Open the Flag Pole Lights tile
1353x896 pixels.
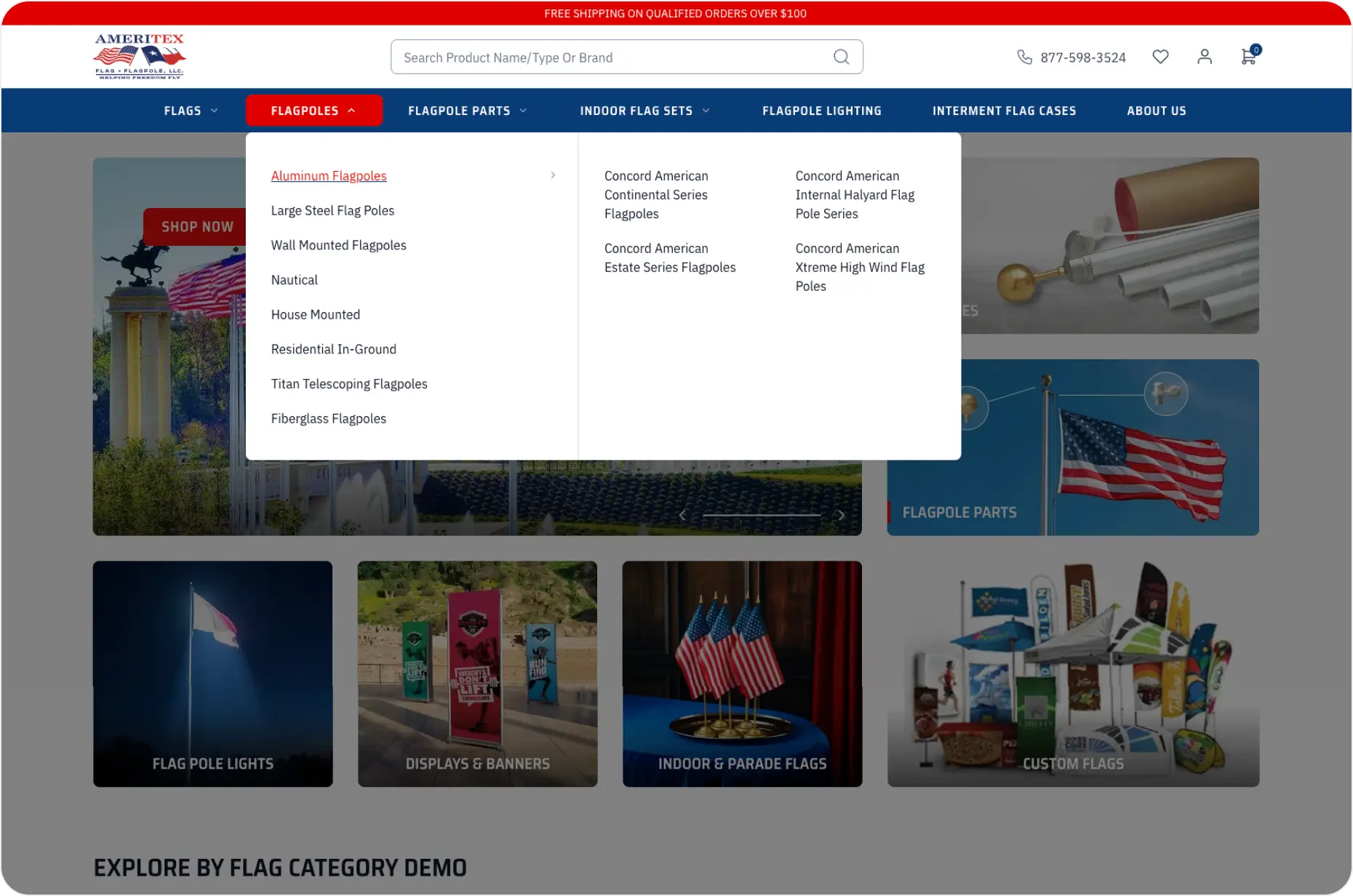[212, 673]
